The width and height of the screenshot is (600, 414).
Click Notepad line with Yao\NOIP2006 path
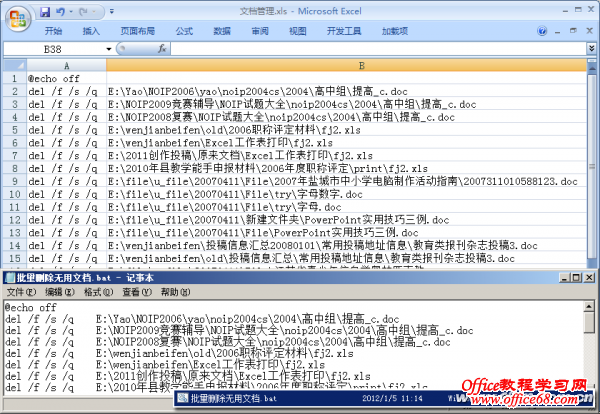pos(202,319)
